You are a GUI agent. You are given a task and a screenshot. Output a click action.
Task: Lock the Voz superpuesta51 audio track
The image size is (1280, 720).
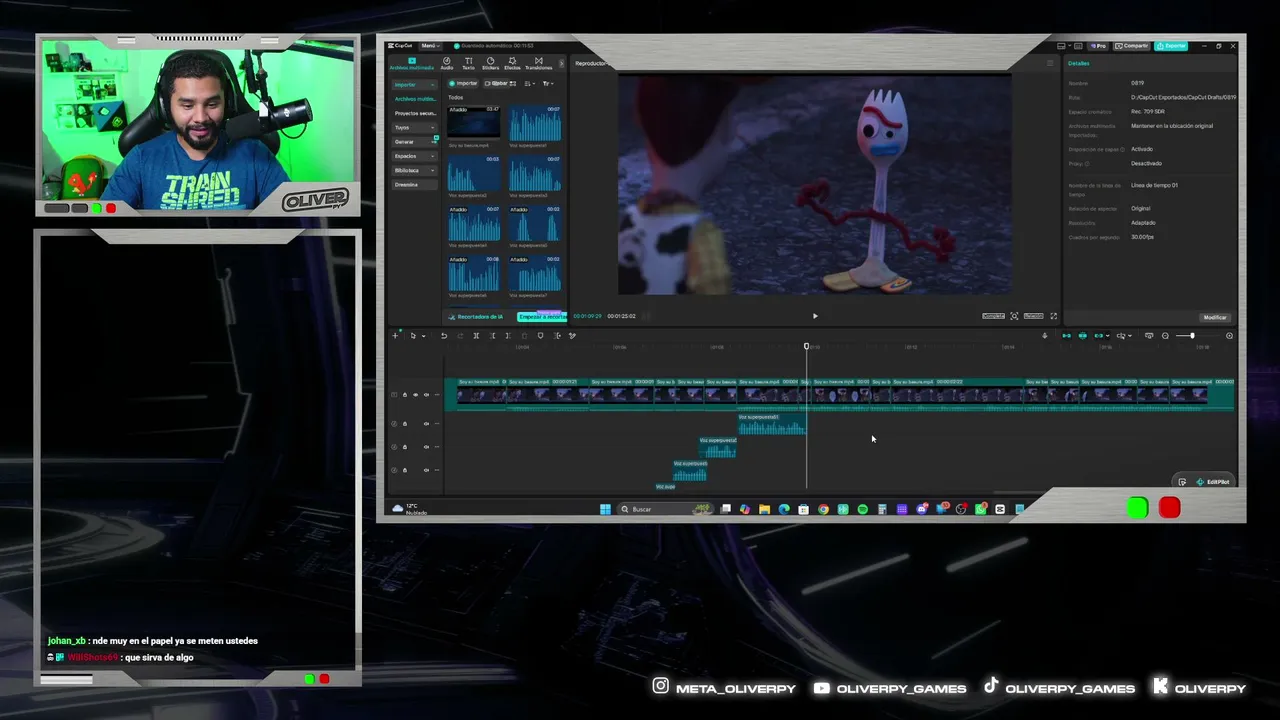(405, 424)
